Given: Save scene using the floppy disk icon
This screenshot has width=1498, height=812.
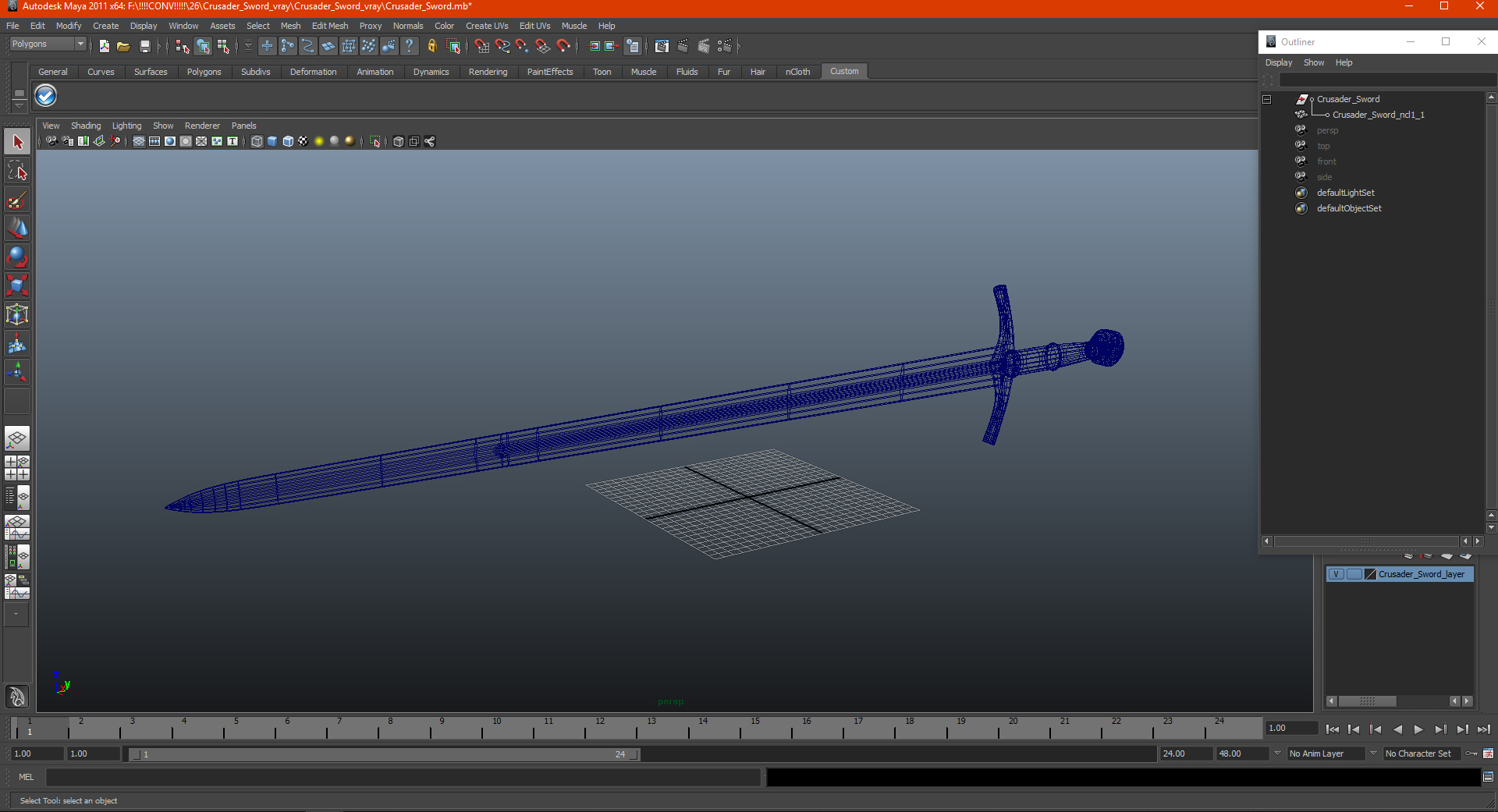Looking at the screenshot, I should coord(144,47).
